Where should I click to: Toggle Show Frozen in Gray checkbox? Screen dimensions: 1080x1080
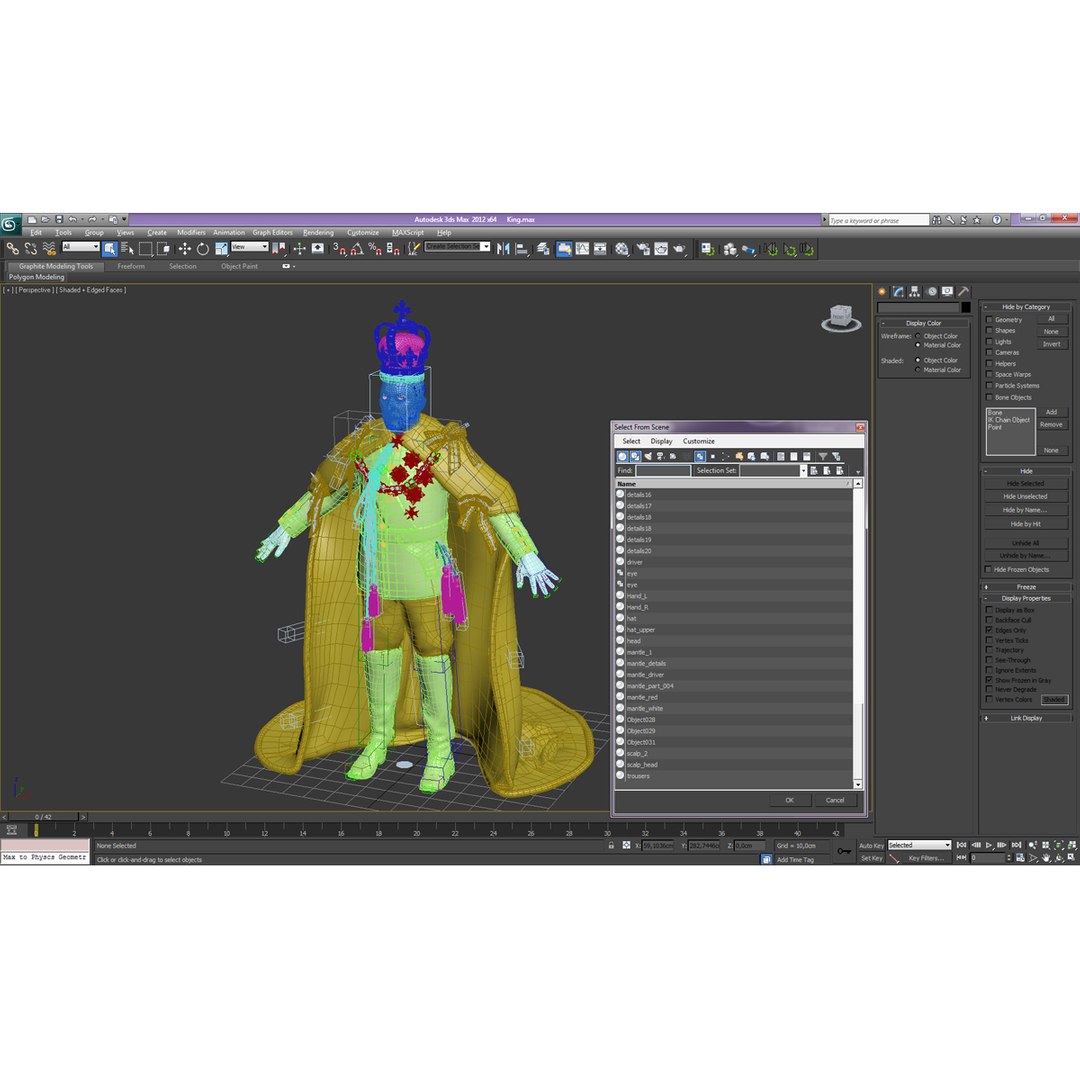pos(989,680)
